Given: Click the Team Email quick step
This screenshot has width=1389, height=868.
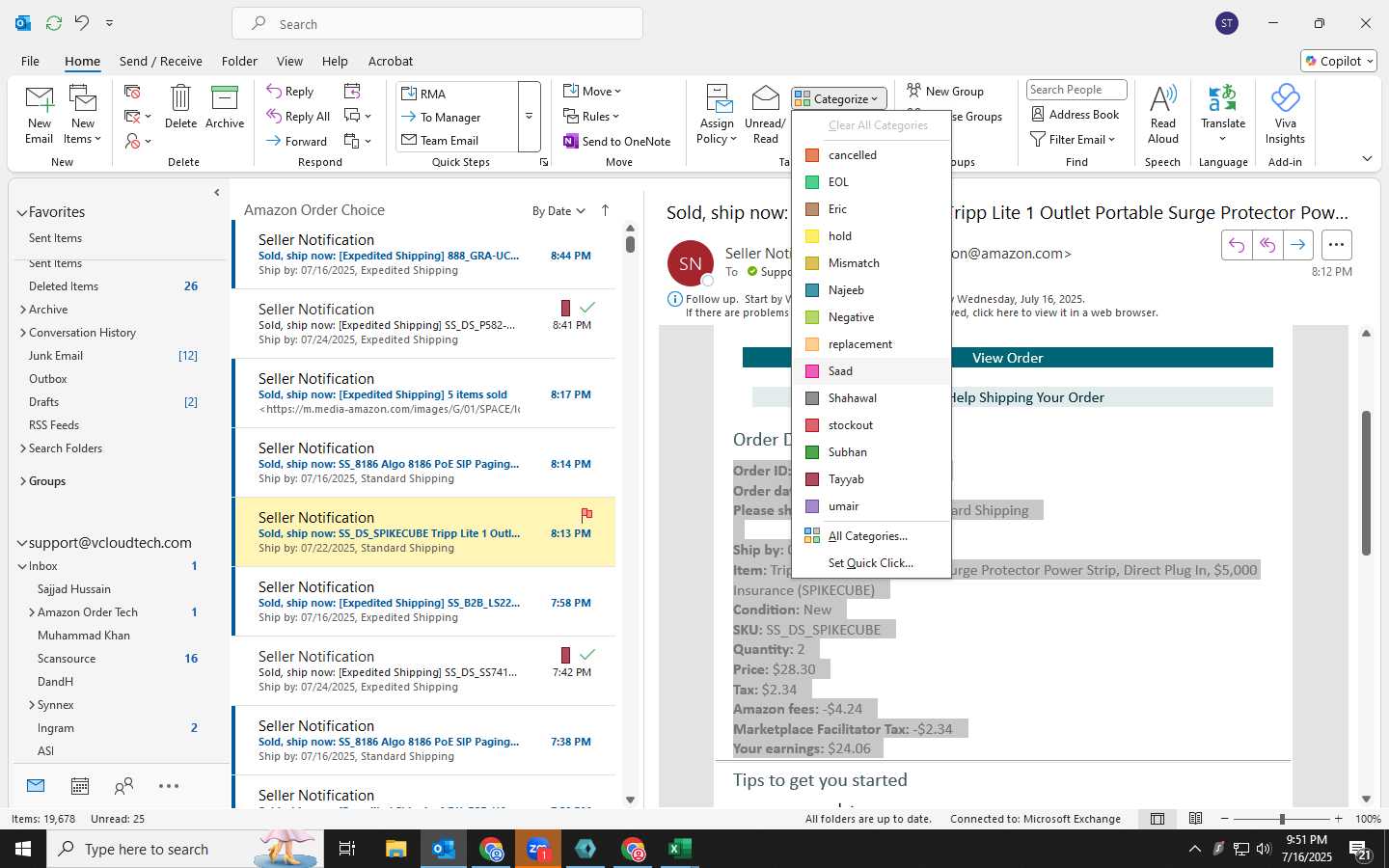Looking at the screenshot, I should coord(458,140).
